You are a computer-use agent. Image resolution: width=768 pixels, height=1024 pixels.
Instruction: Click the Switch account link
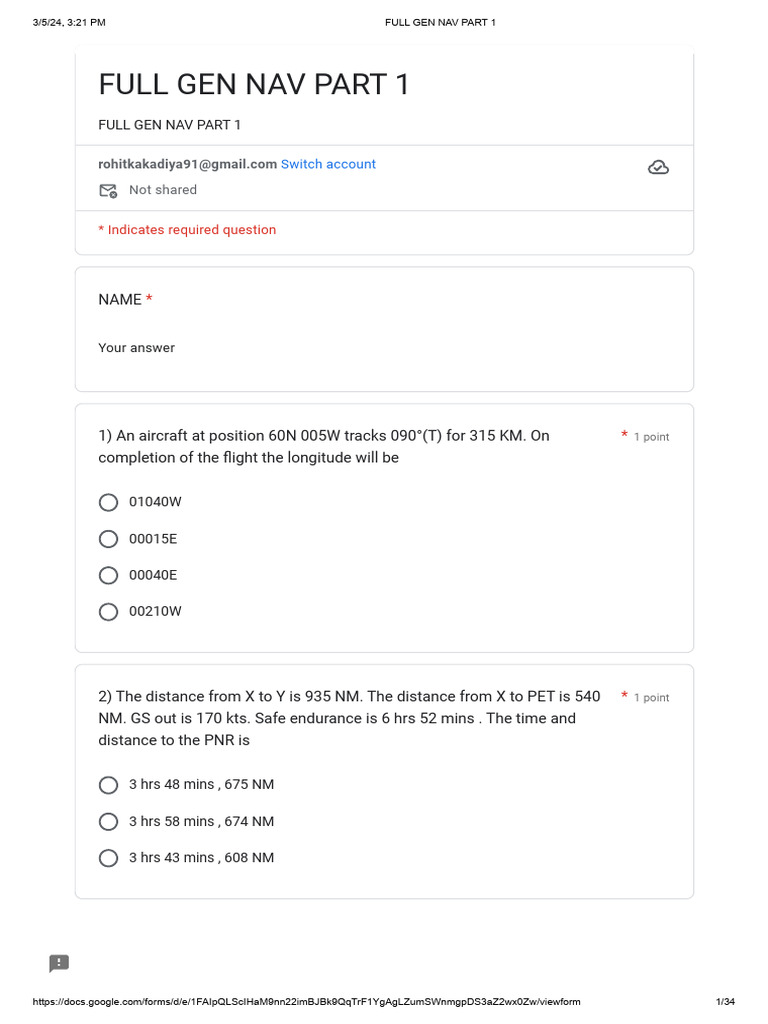(x=328, y=164)
